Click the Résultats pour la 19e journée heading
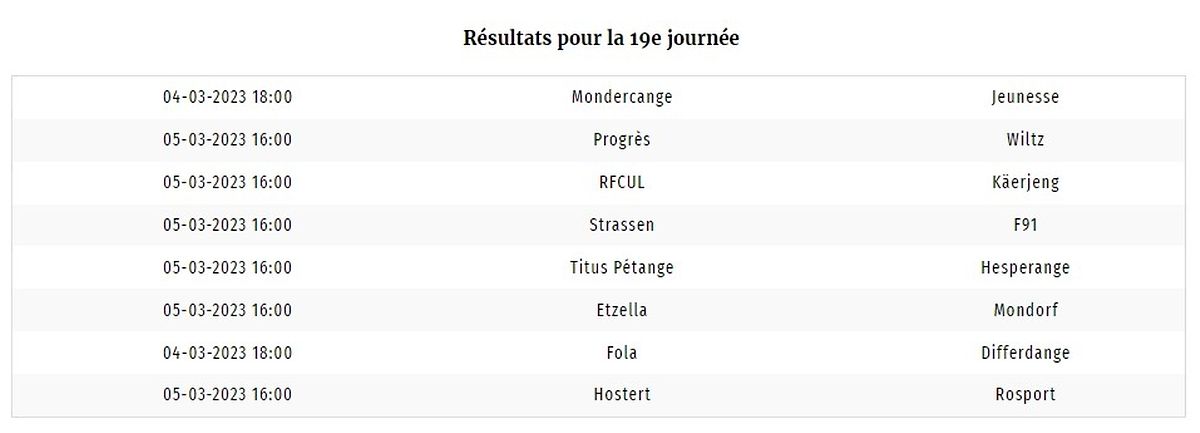This screenshot has width=1200, height=433. (601, 39)
